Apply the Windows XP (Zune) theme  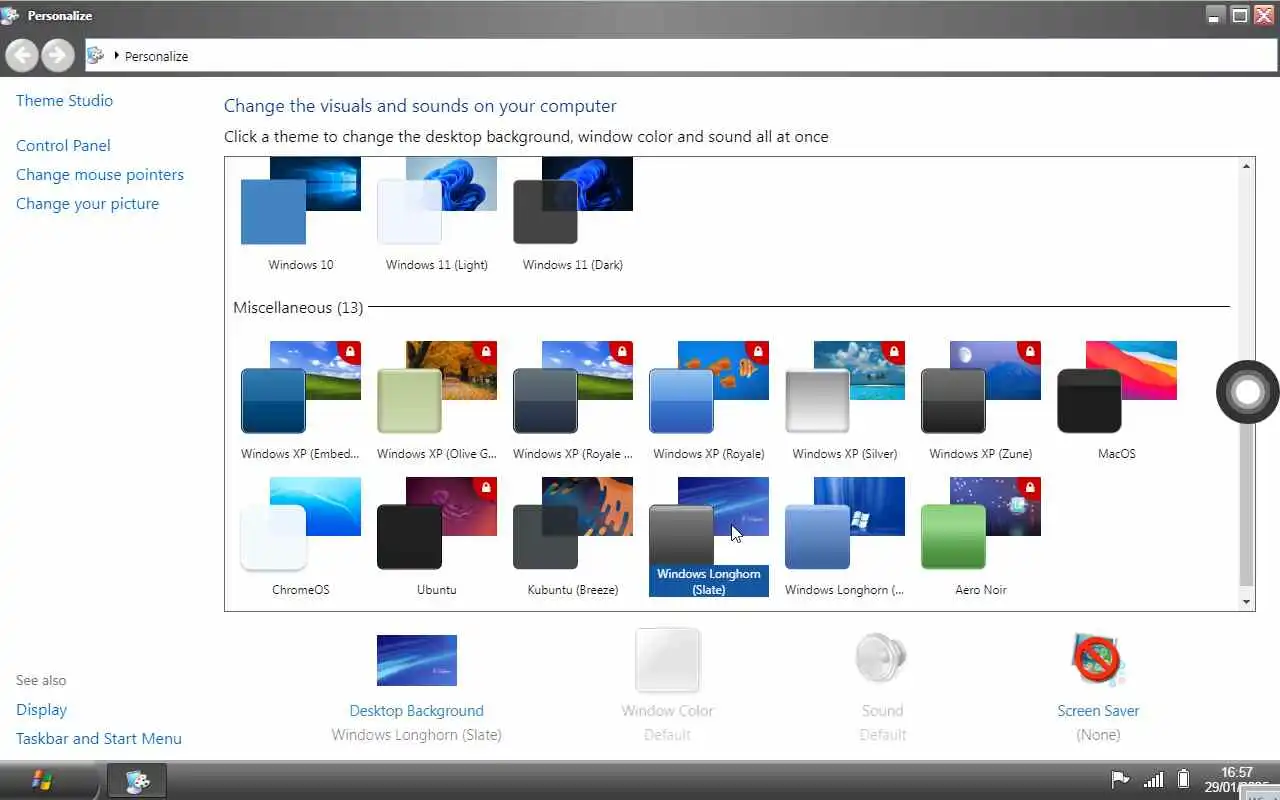coord(981,400)
